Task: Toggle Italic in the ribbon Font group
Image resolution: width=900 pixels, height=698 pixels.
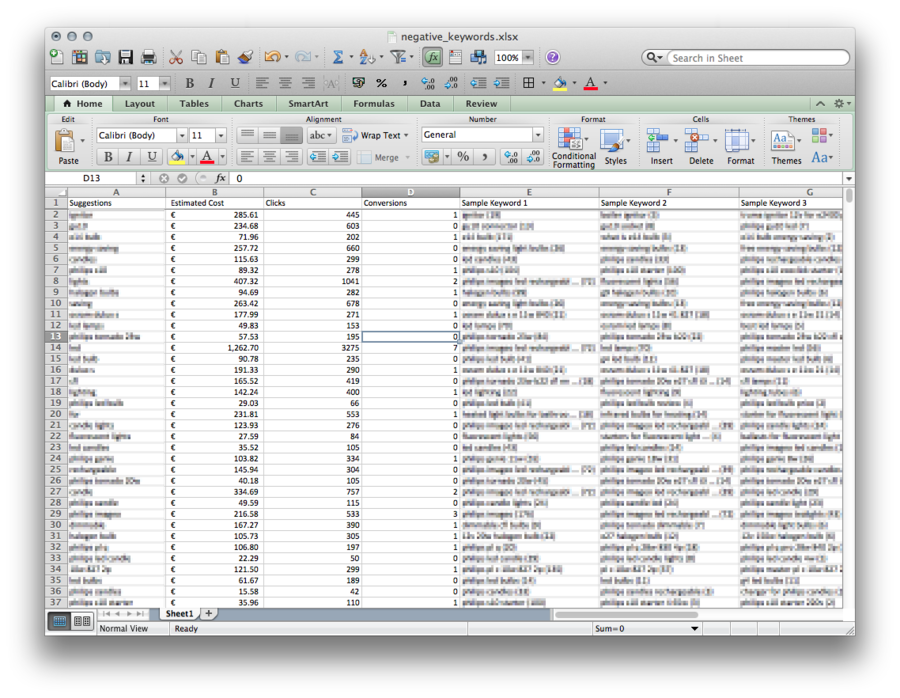Action: 130,157
